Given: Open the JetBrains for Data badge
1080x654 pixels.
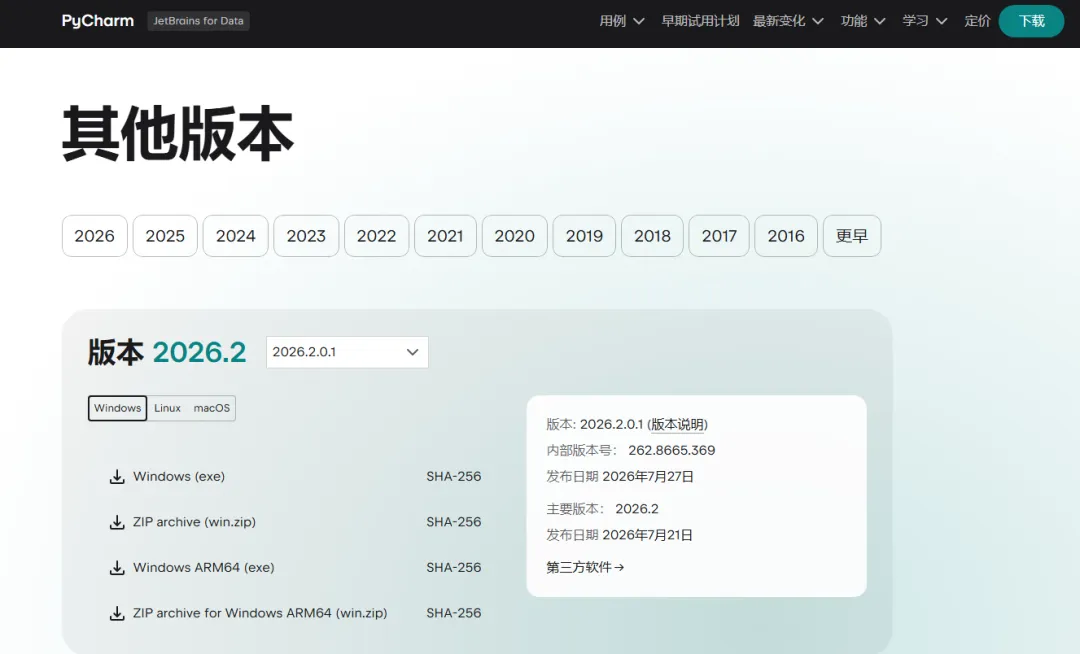Looking at the screenshot, I should pos(198,21).
